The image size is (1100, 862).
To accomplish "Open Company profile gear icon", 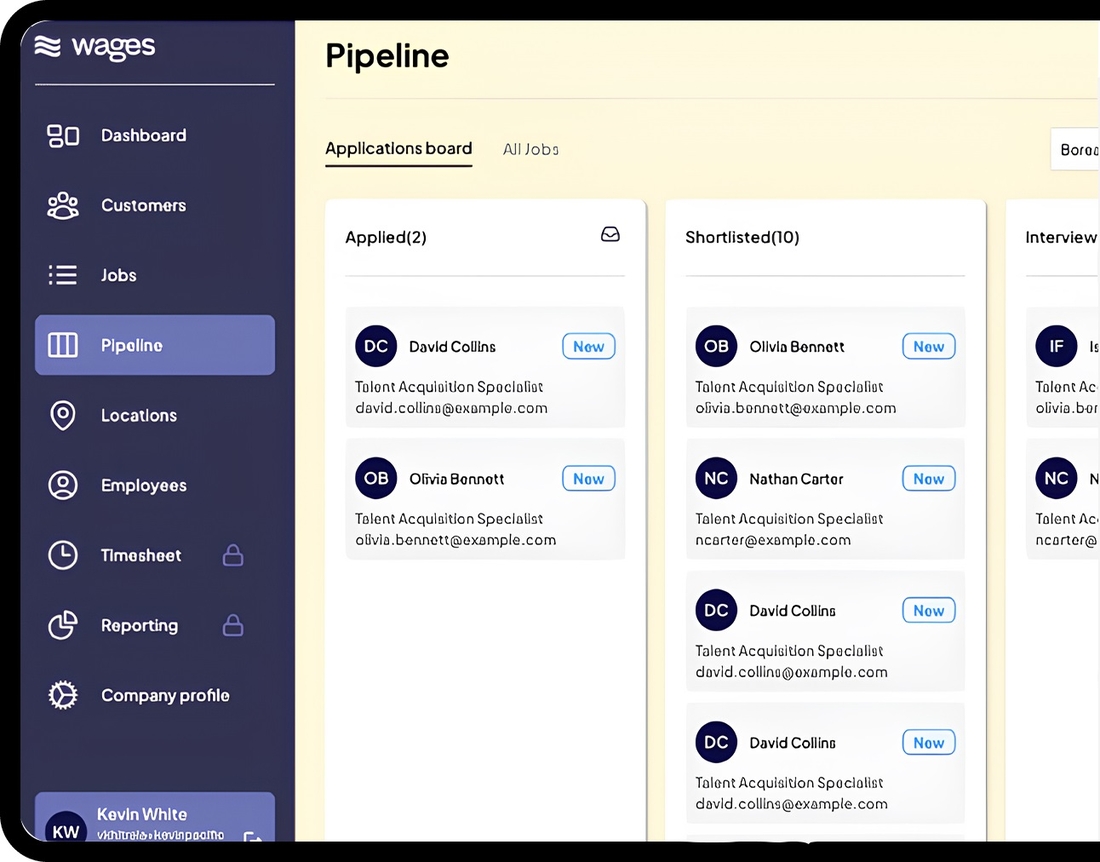I will [x=63, y=695].
